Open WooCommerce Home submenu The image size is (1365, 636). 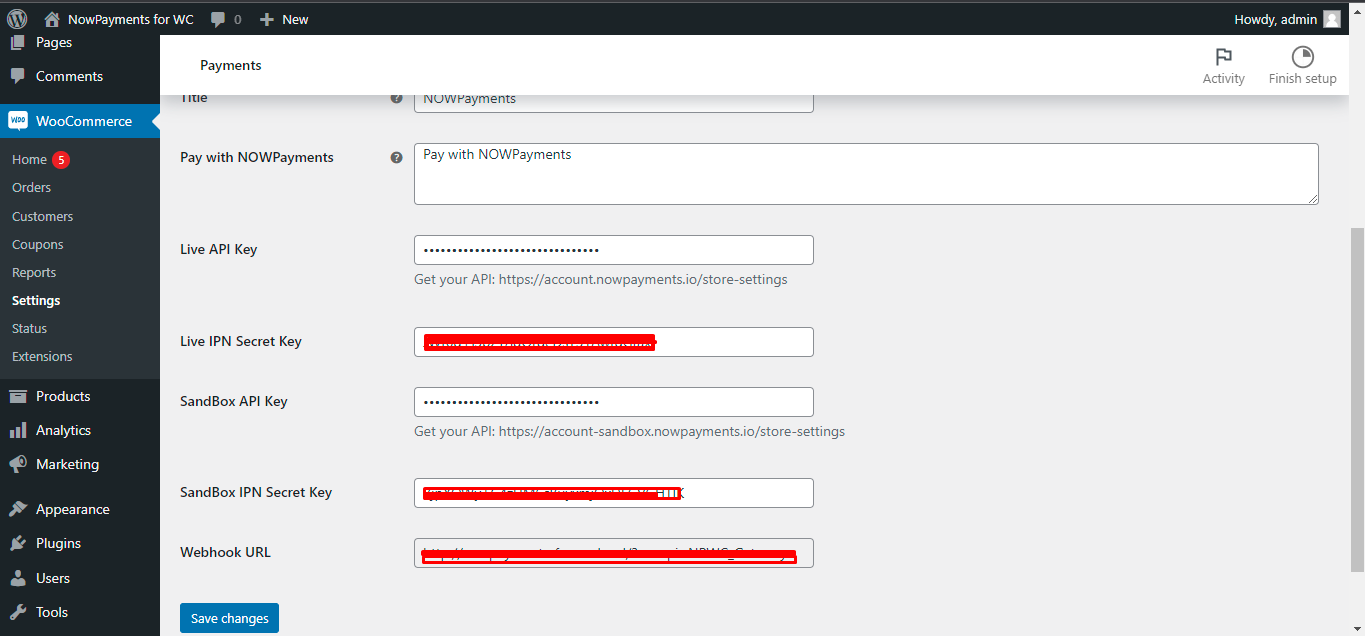point(29,159)
